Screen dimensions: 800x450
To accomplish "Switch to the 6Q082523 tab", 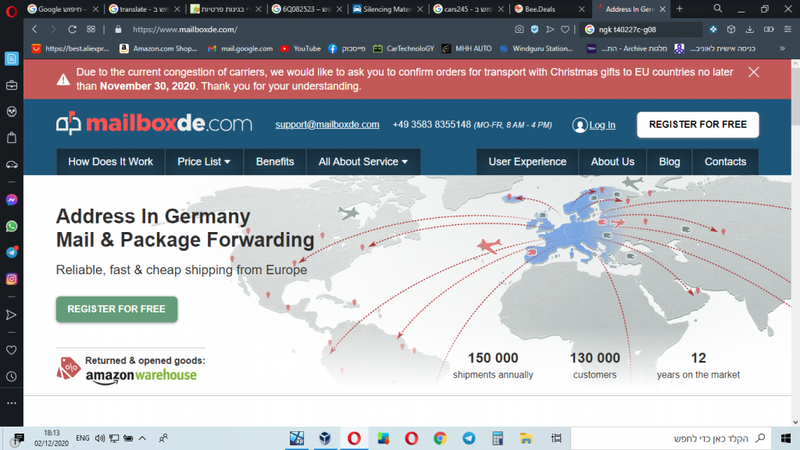I will pyautogui.click(x=305, y=9).
